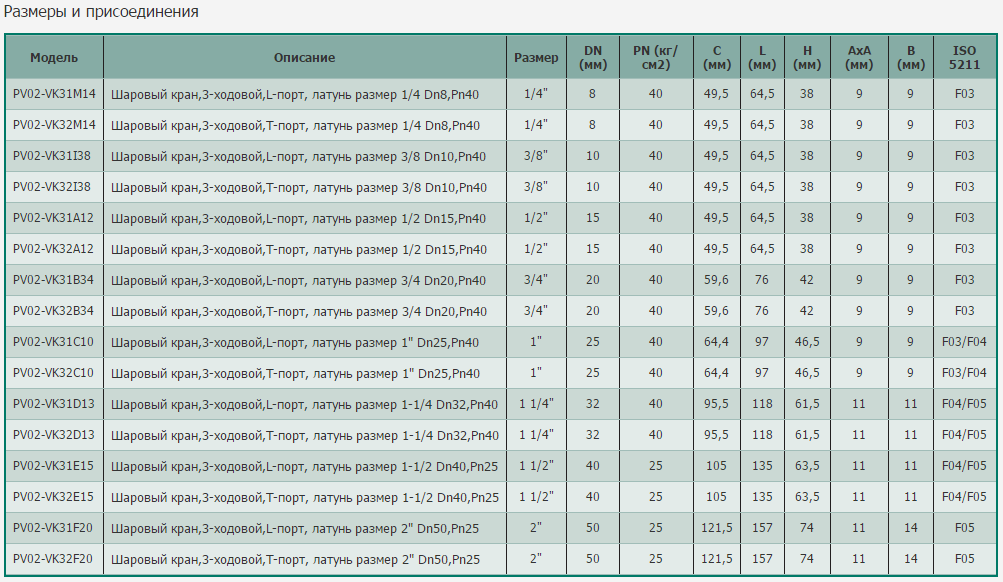Select model cell PV02-VK31I38
1003x582 pixels.
[54, 156]
